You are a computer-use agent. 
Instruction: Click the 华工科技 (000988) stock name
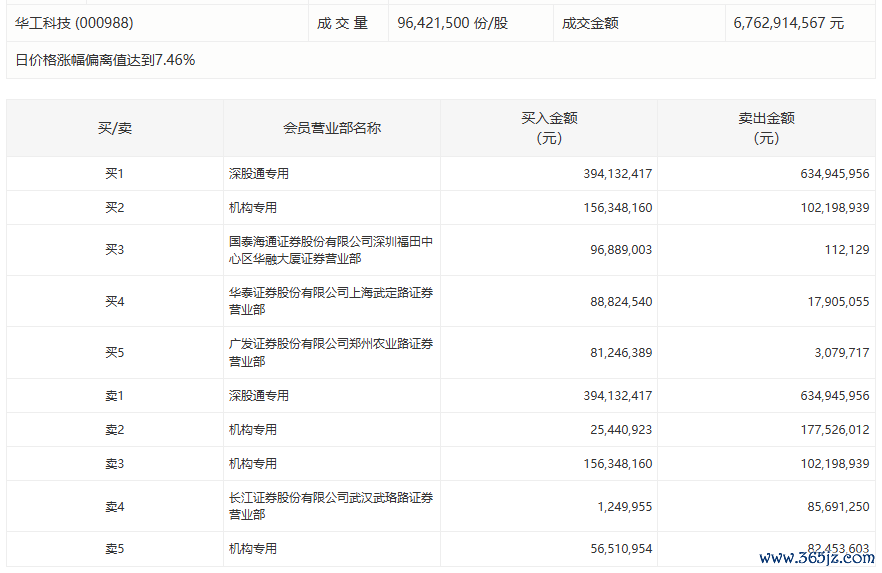click(x=74, y=22)
